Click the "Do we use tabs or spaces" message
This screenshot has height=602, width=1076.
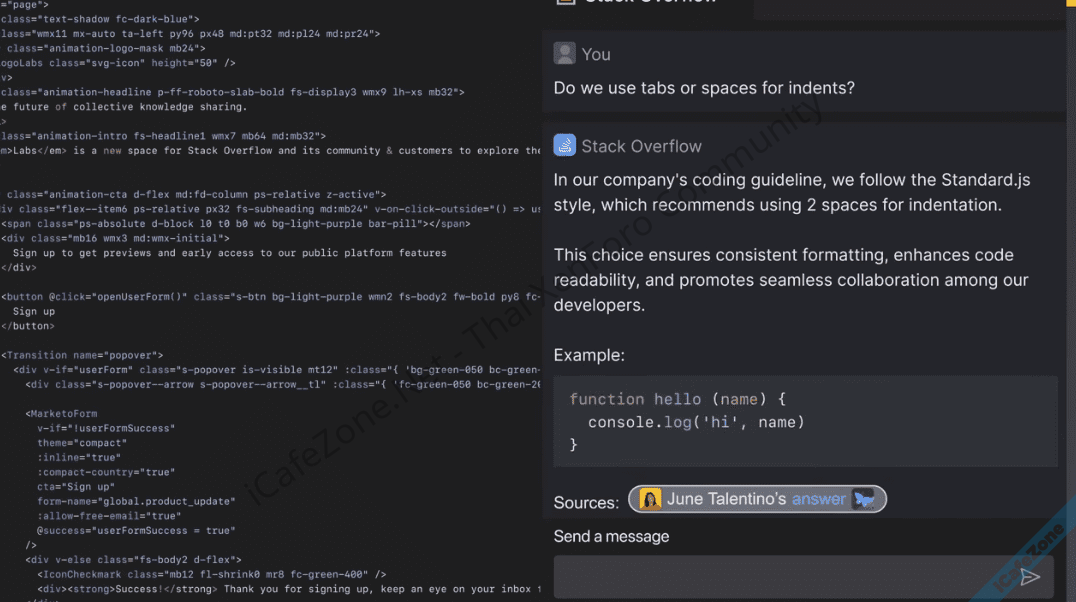click(x=704, y=88)
